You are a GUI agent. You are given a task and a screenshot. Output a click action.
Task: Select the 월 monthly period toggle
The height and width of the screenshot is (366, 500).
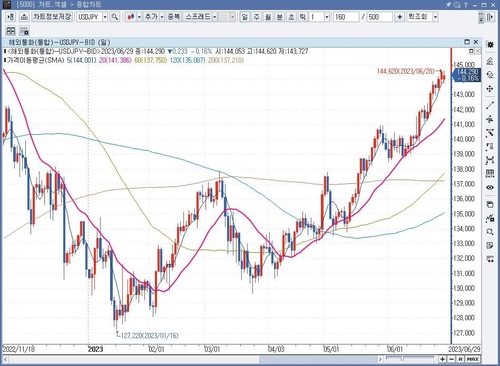(x=268, y=17)
